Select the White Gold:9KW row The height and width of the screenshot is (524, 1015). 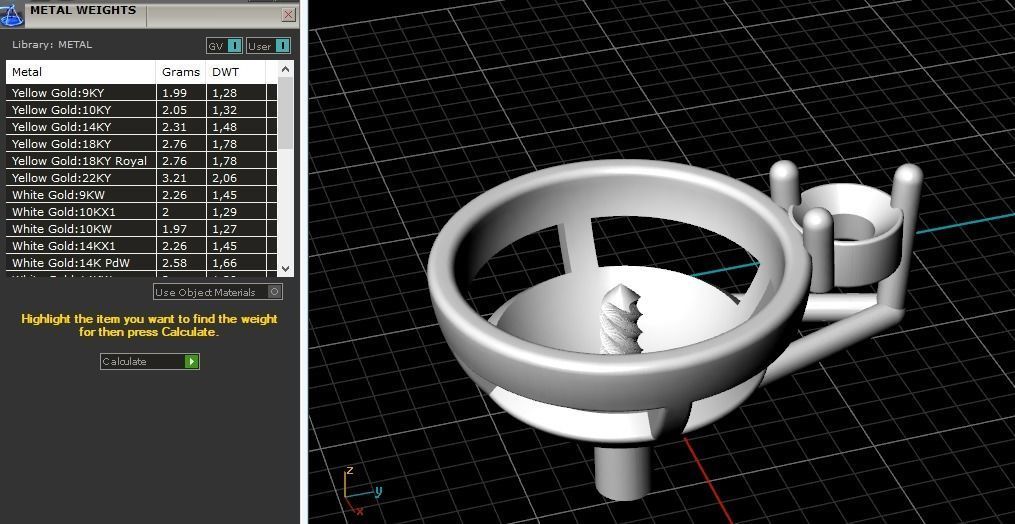(142, 195)
